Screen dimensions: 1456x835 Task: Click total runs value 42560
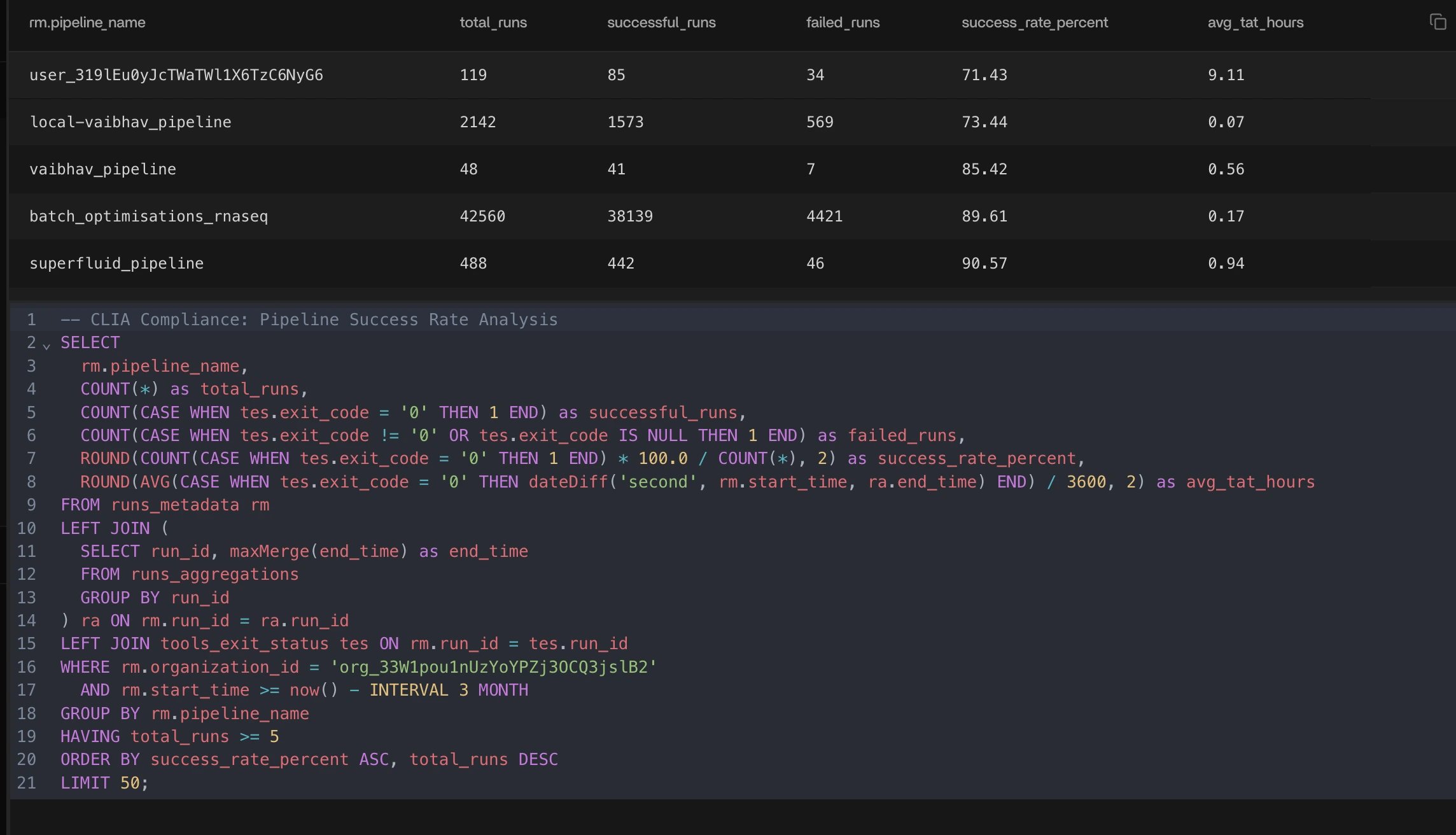(482, 216)
